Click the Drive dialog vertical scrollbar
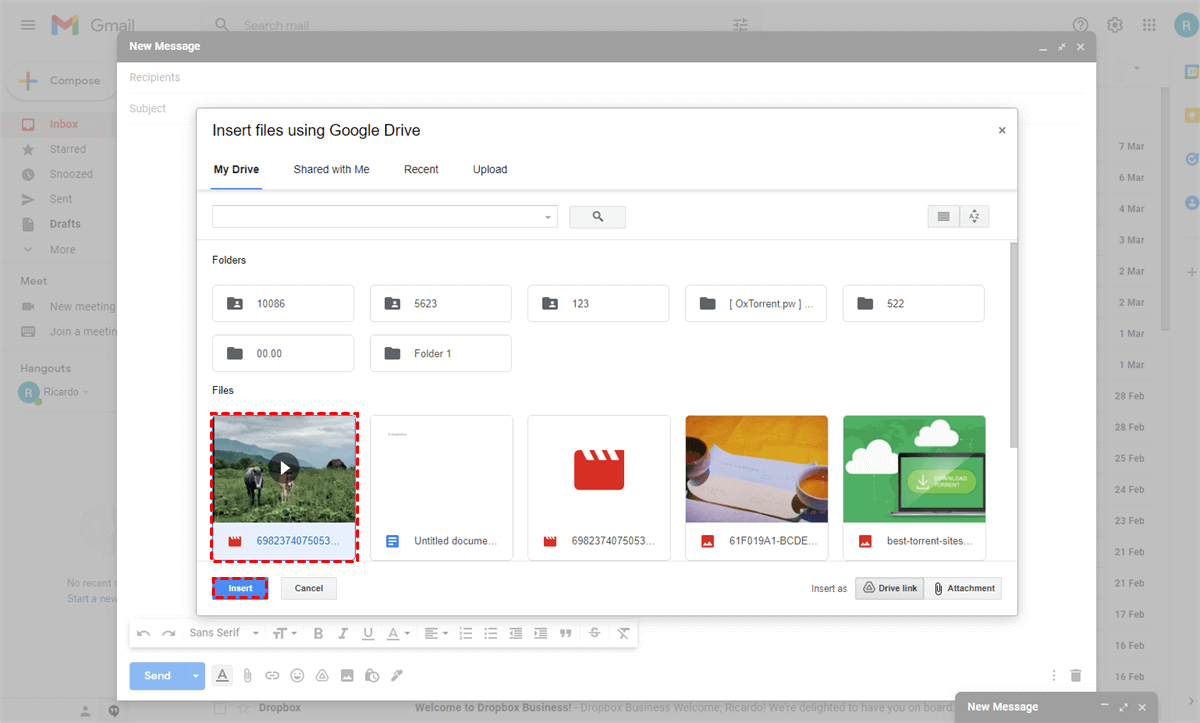Viewport: 1200px width, 723px height. 1011,340
